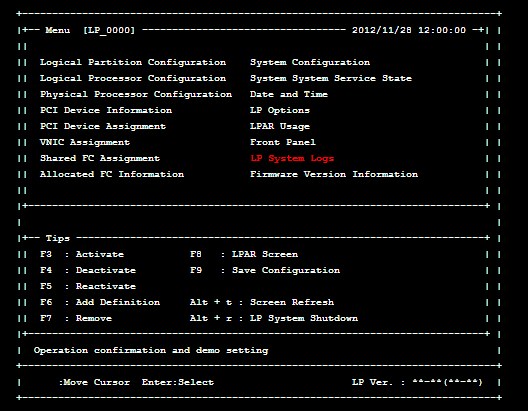Viewport: 528px width, 411px height.
Task: Open highlighted LP System Logs
Action: pyautogui.click(x=292, y=159)
